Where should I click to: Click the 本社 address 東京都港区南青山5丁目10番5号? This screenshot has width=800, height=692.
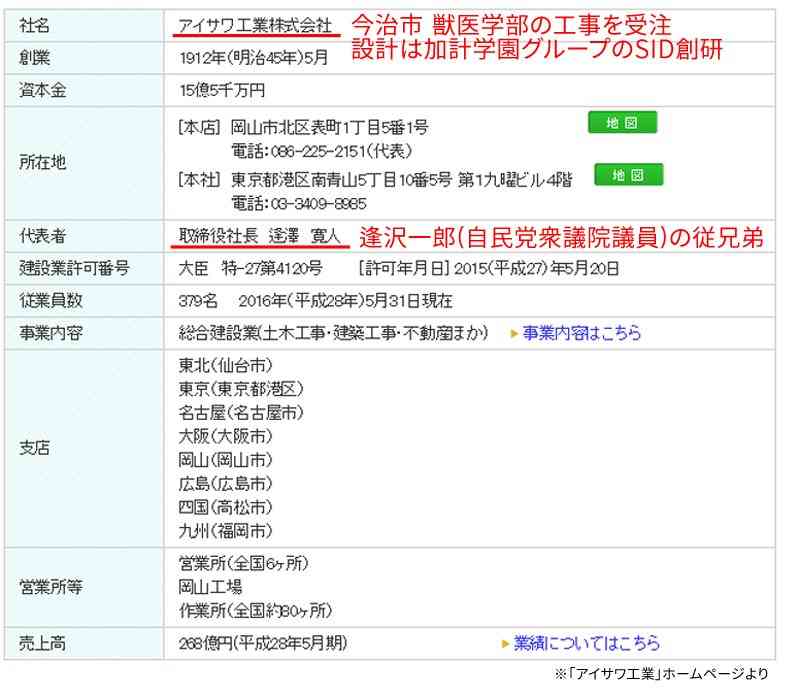click(x=341, y=179)
